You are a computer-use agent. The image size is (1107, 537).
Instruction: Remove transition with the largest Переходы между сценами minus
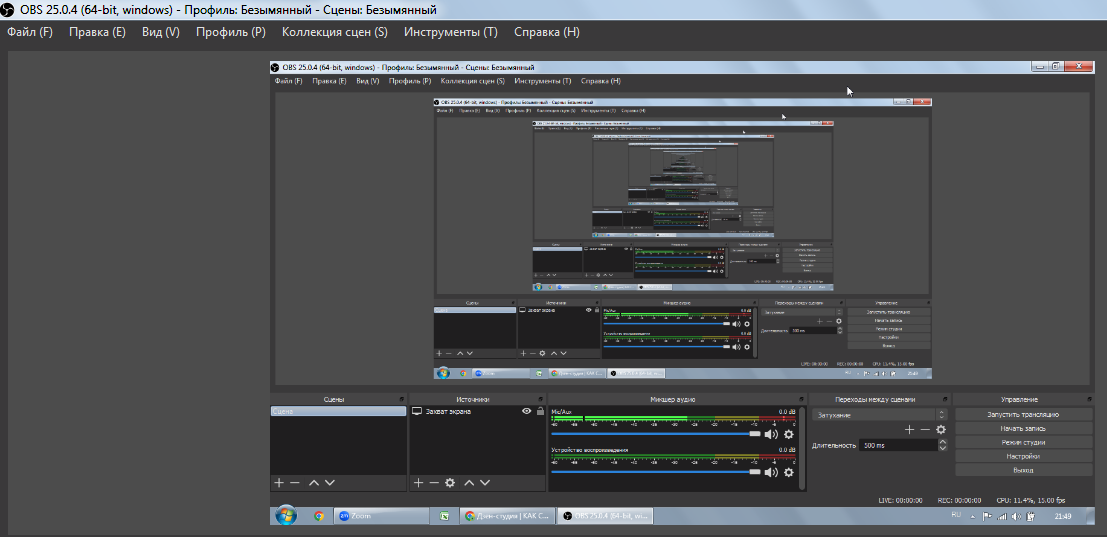[x=925, y=429]
